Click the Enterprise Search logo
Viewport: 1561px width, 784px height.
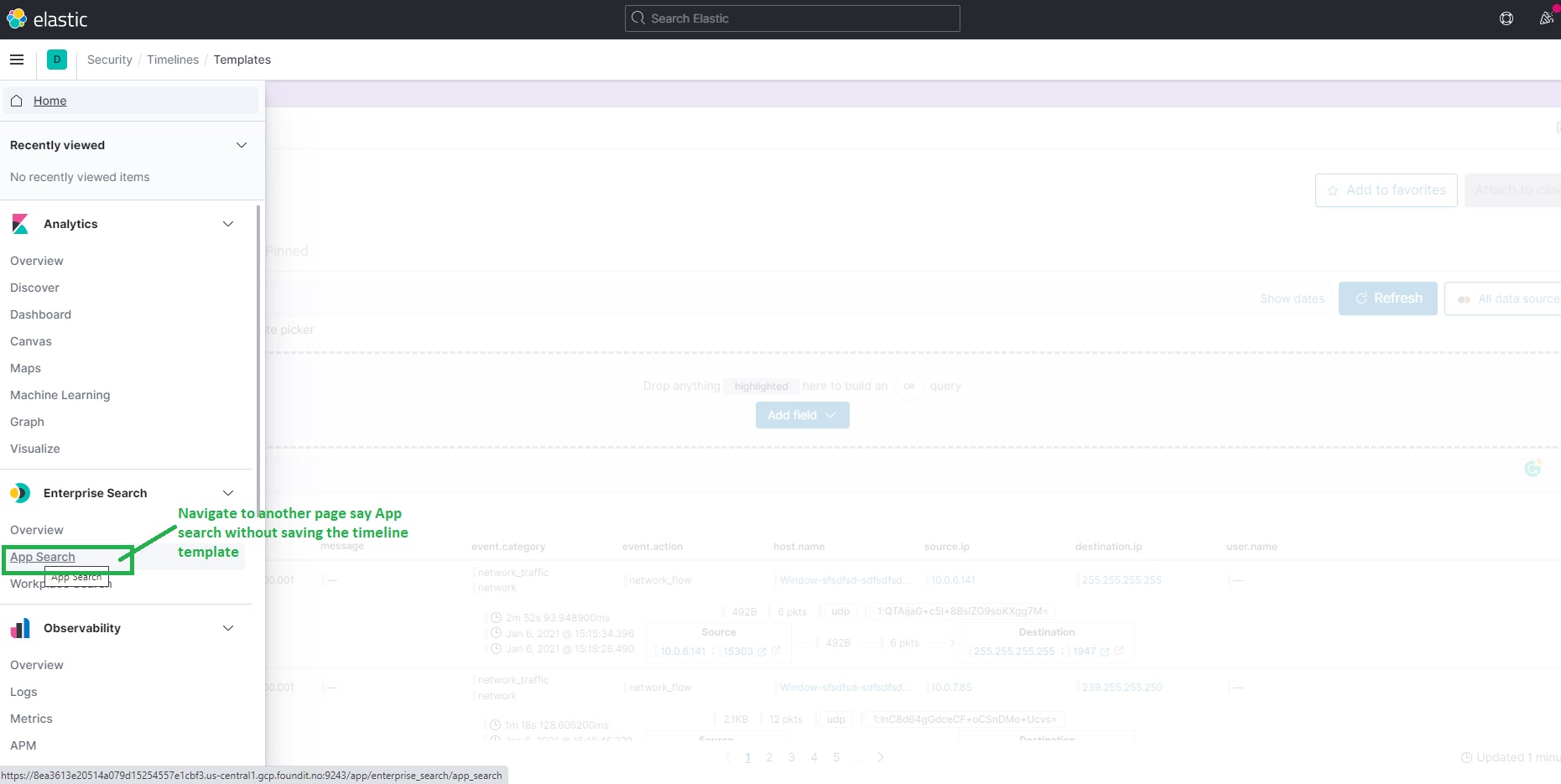pyautogui.click(x=20, y=493)
